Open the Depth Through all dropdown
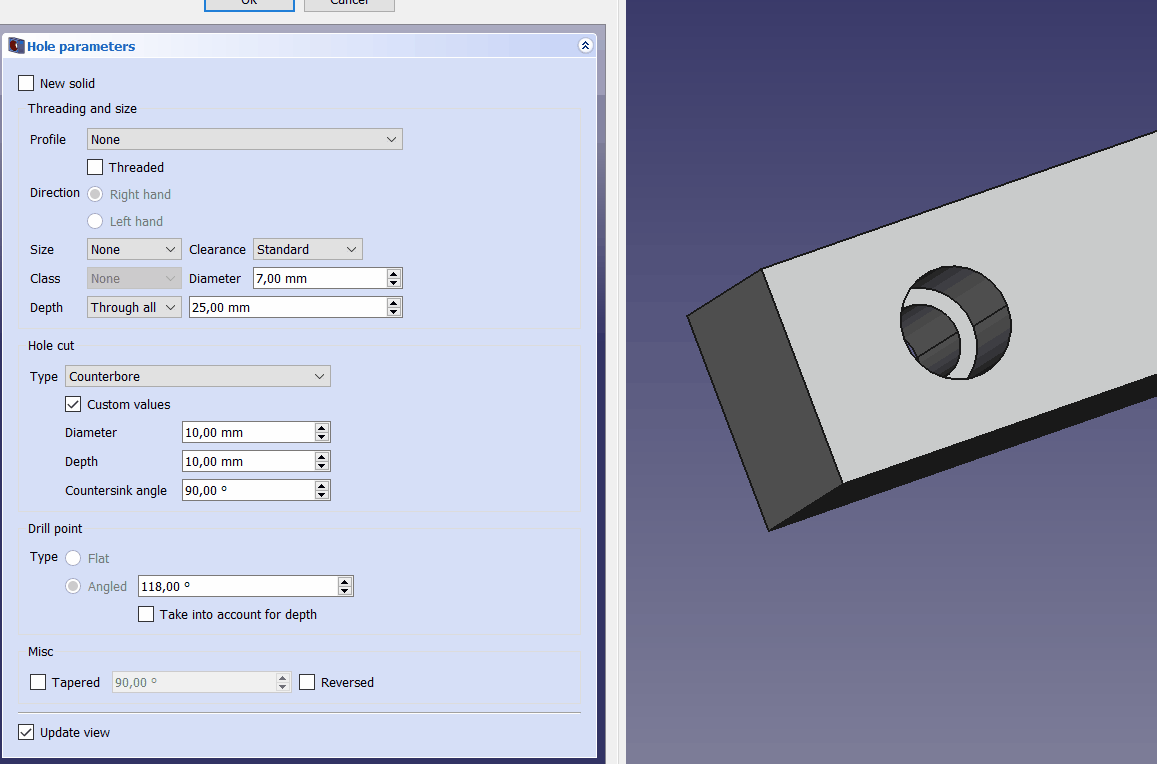 [x=134, y=307]
